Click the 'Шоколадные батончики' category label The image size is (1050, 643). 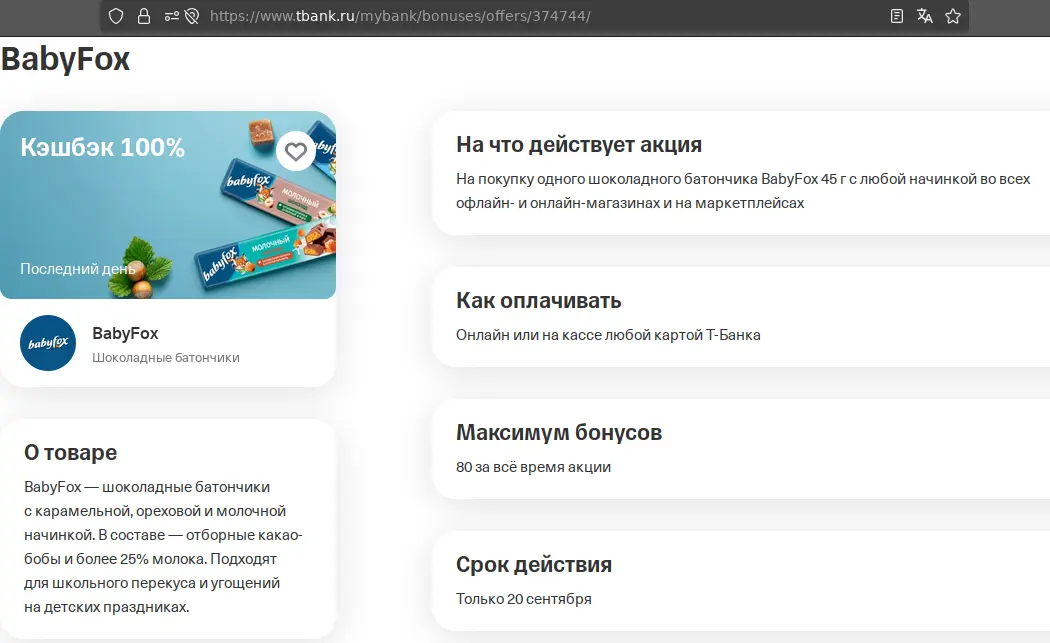(x=166, y=358)
